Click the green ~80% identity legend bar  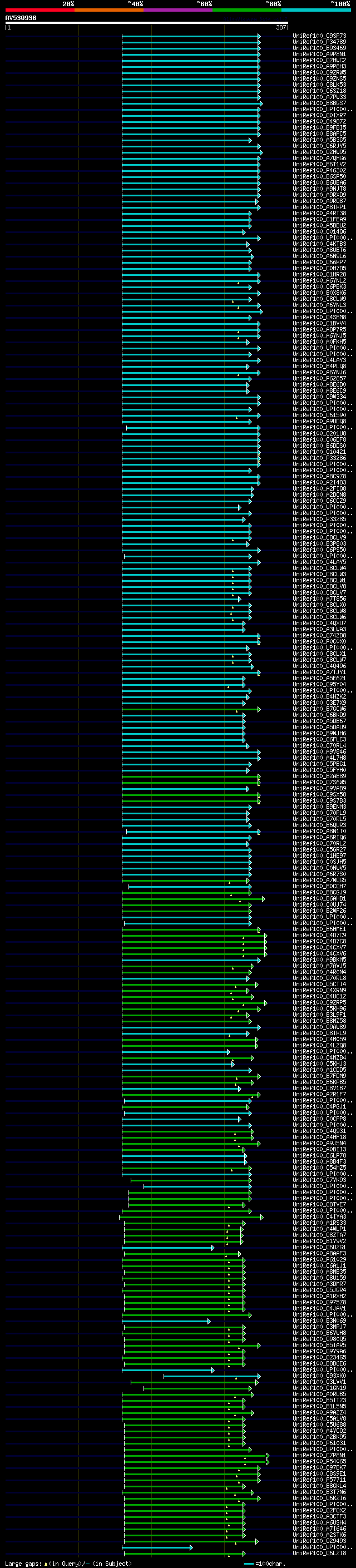click(247, 10)
